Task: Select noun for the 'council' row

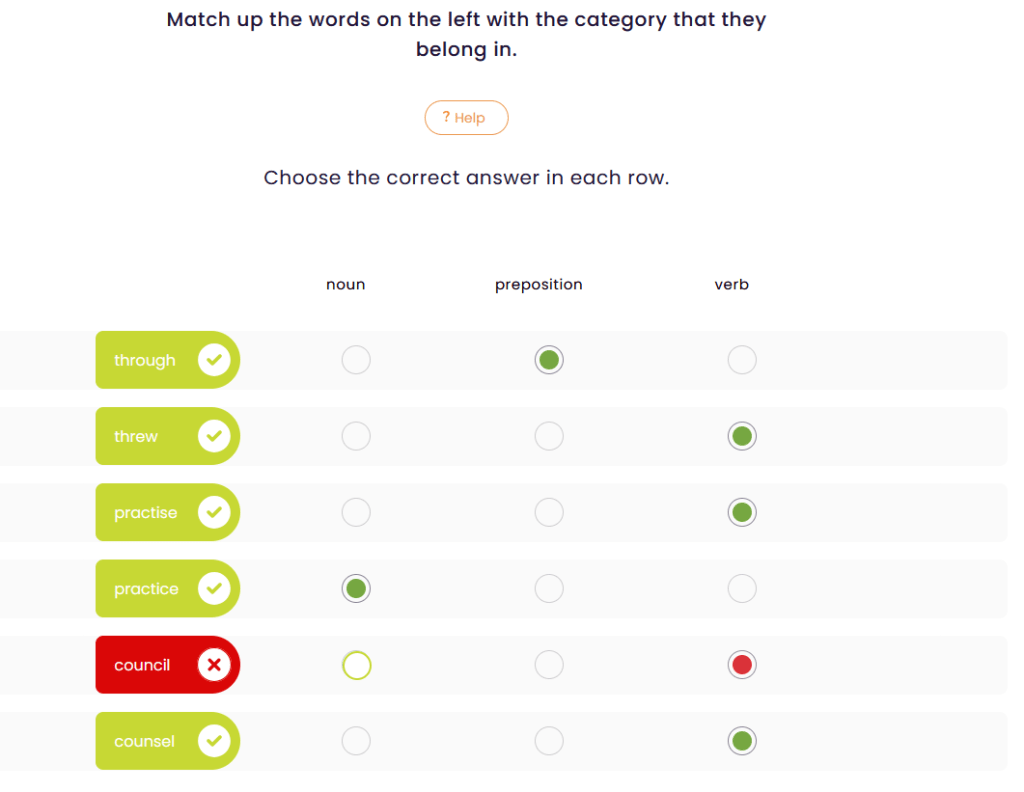Action: click(356, 665)
